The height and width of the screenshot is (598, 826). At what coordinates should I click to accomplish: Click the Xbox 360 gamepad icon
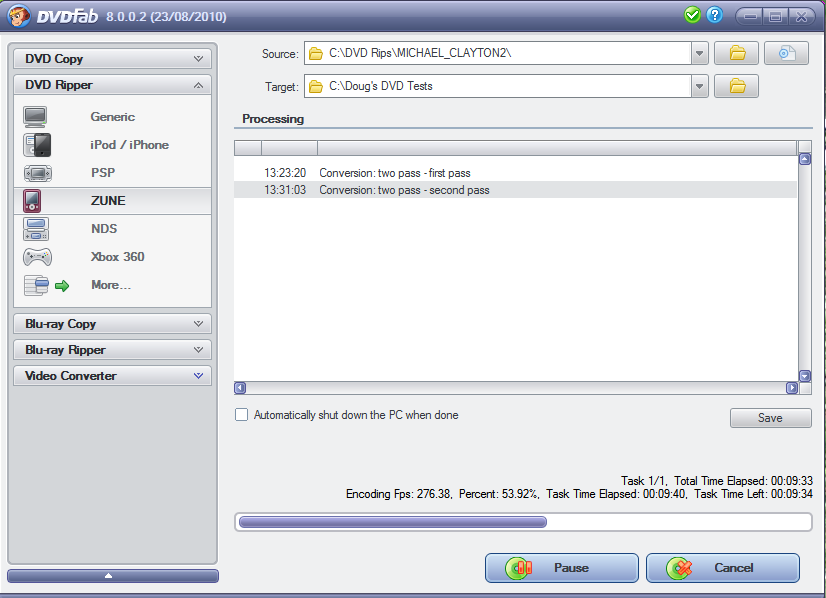37,257
